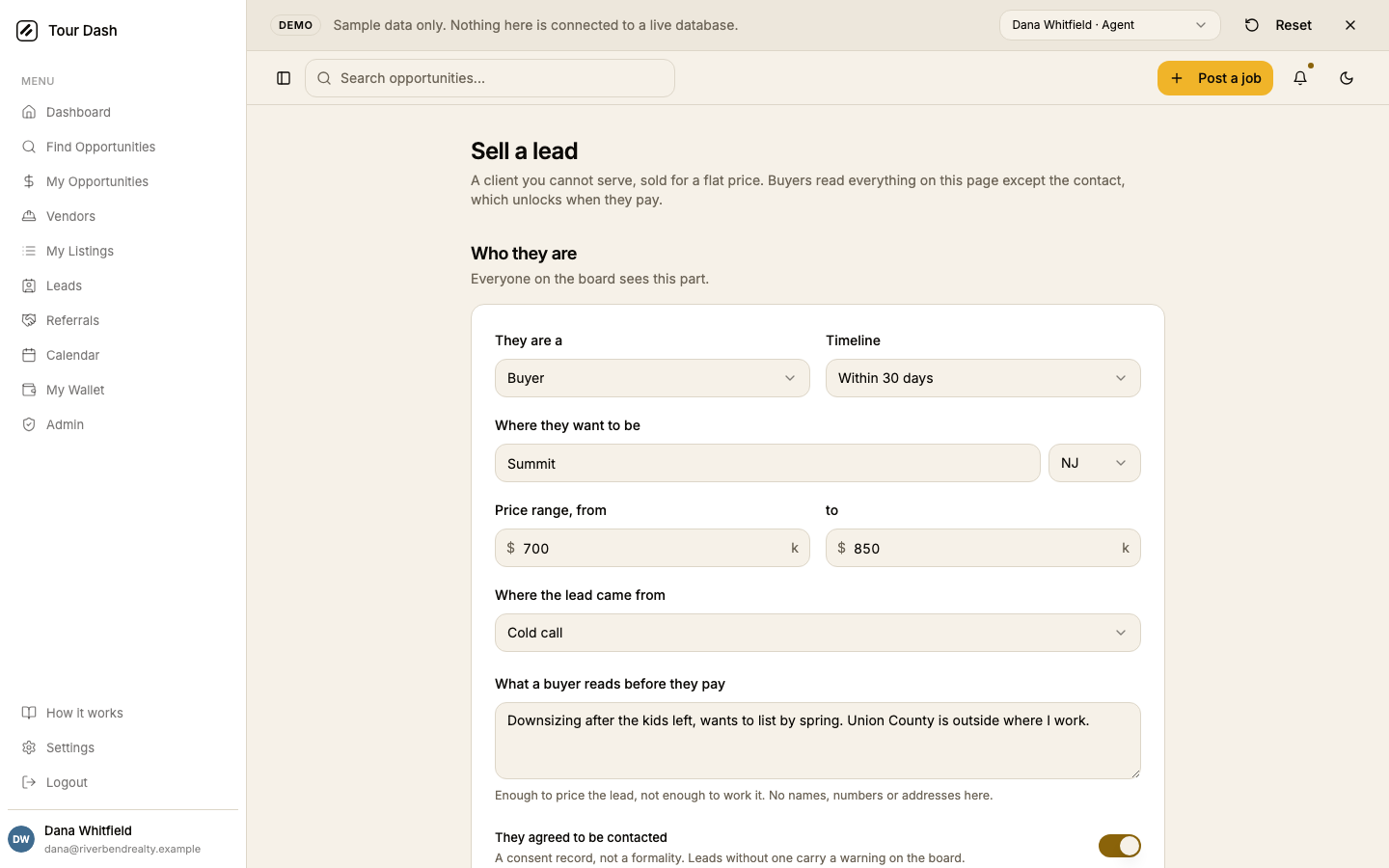
Task: Click the Calendar icon in sidebar
Action: point(29,355)
